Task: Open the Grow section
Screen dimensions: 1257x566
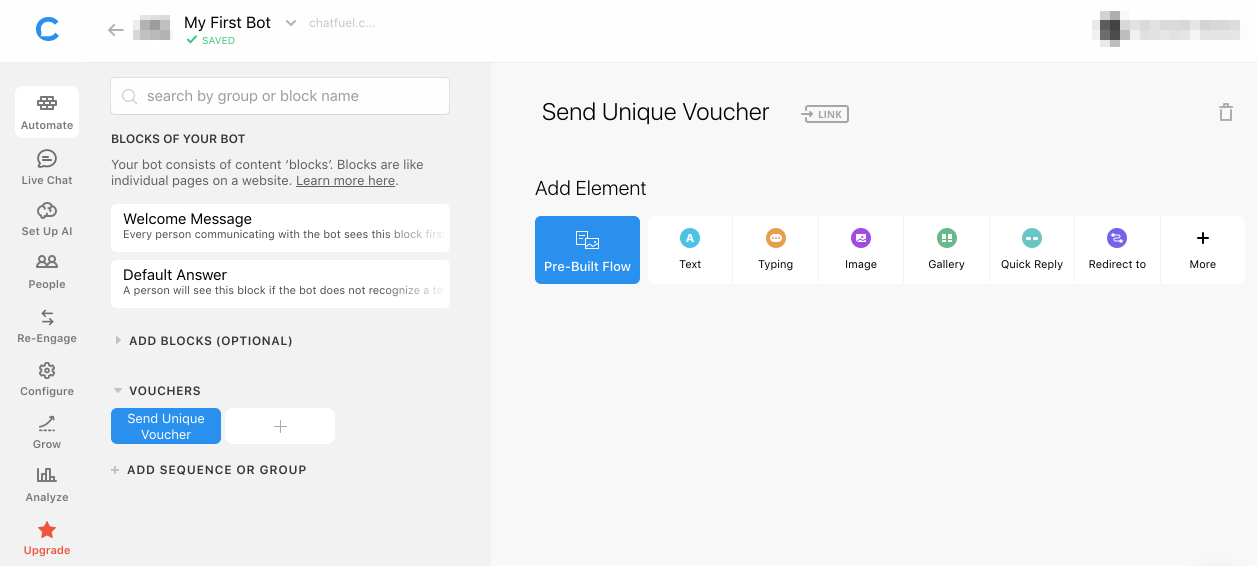Action: (x=47, y=431)
